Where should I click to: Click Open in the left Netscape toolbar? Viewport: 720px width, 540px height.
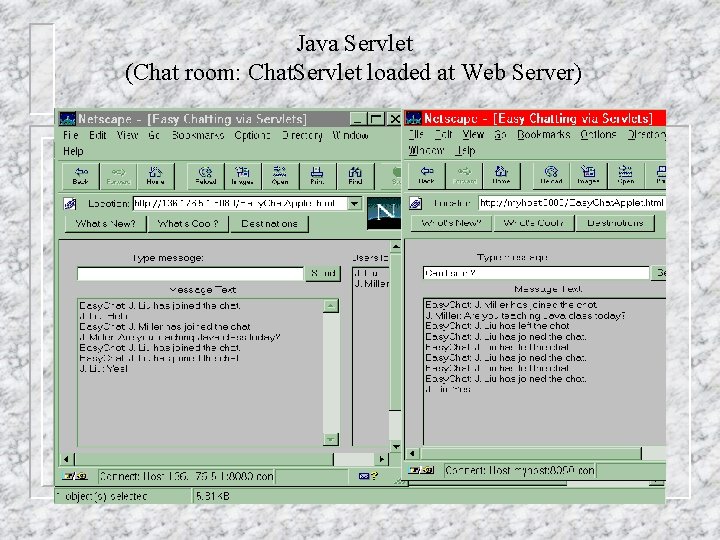pos(280,176)
